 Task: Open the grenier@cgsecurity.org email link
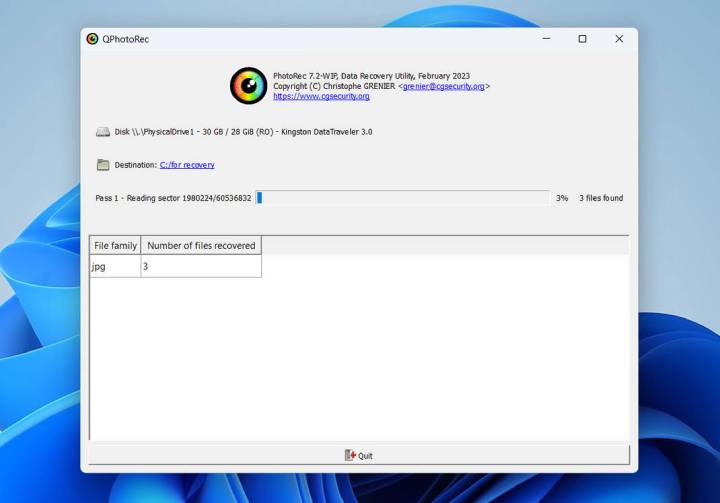[x=444, y=86]
